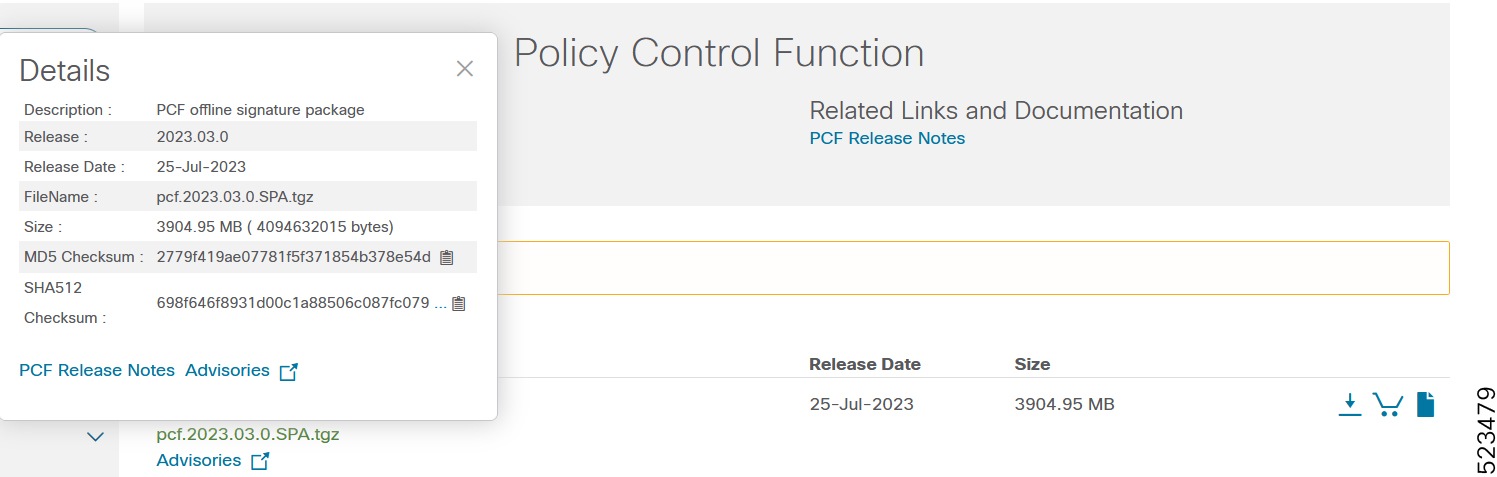This screenshot has height=477, width=1497.
Task: Click the green pcf.2023.03.0.SPA.tgz file link
Action: (x=248, y=435)
